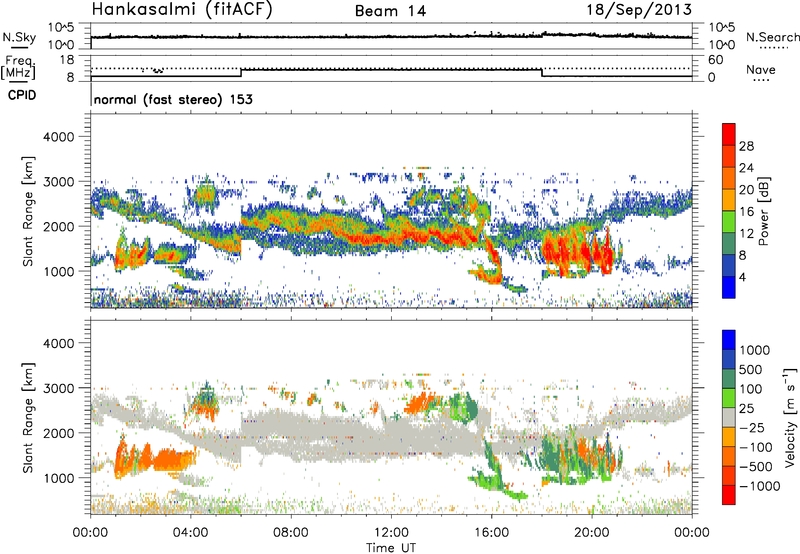Click the '4' tick on Power scale
800x554 pixels.
point(742,277)
